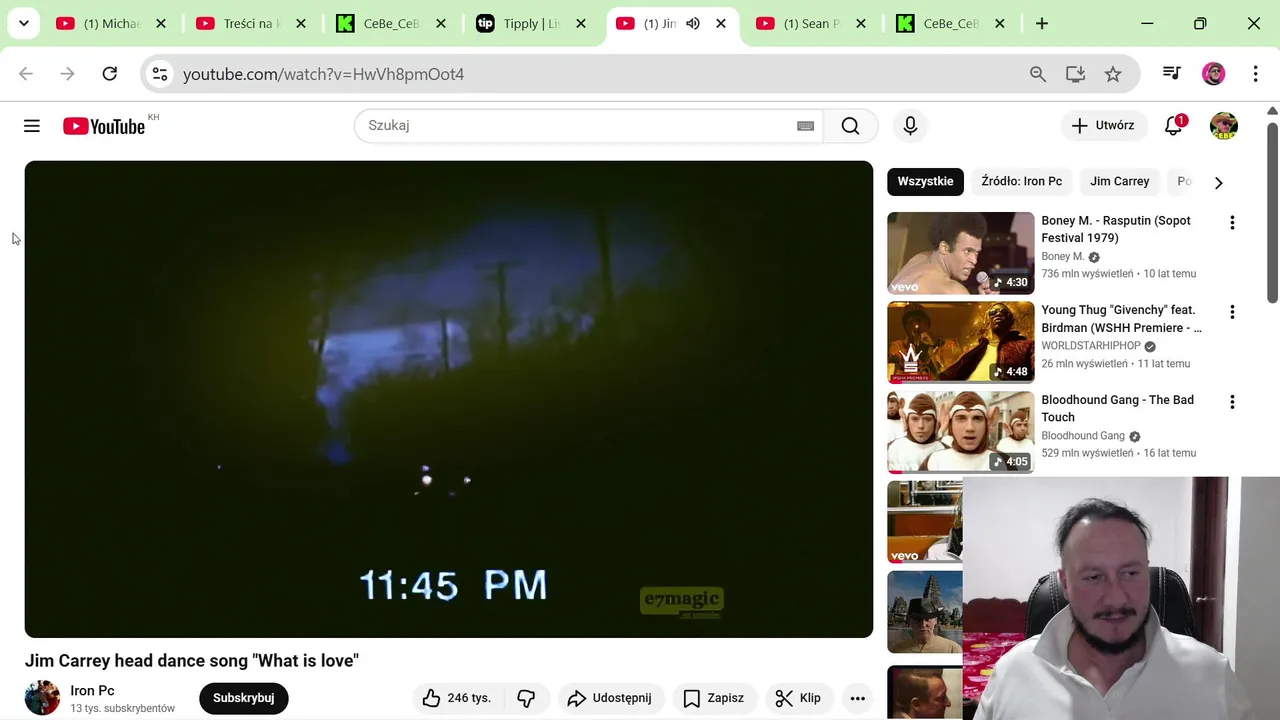The height and width of the screenshot is (720, 1280).
Task: Open the site information icon in the address bar
Action: (160, 74)
